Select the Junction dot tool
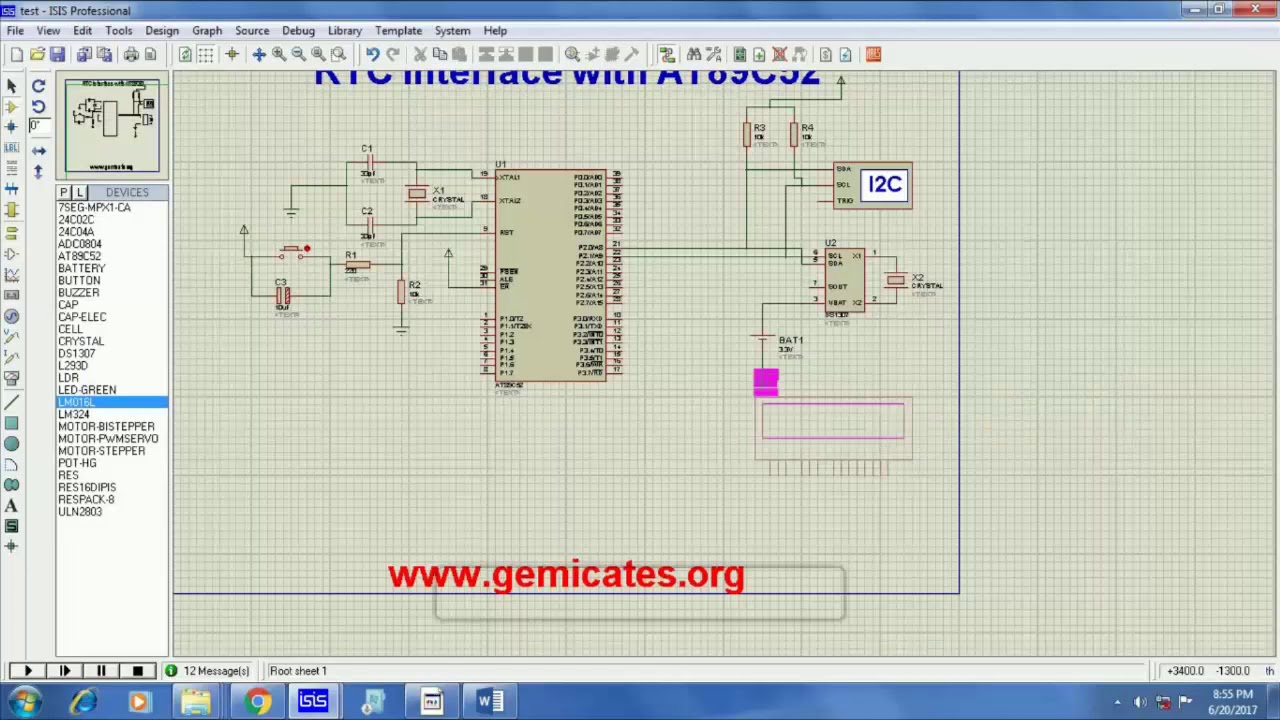Screen dimensions: 1280x720 pos(12,127)
